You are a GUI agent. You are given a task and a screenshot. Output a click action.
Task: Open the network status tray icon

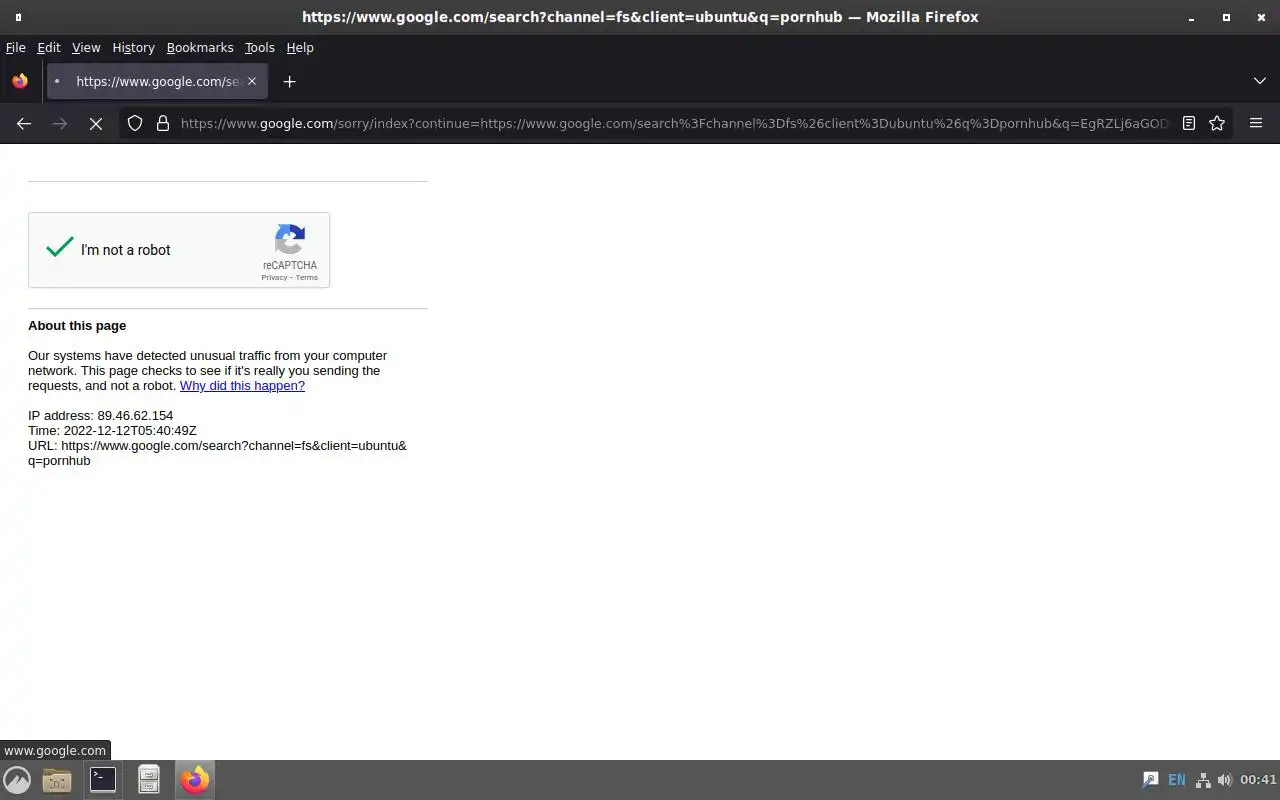[1203, 780]
